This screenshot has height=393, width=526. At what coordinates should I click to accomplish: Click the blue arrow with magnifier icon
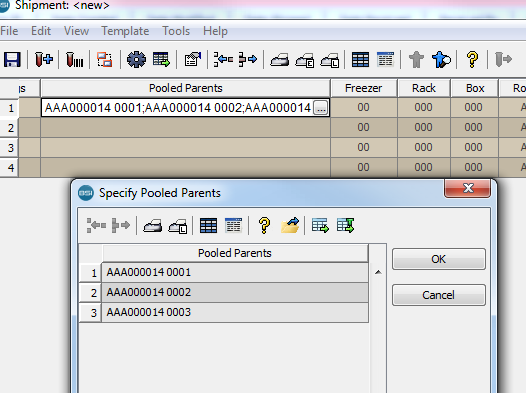click(441, 60)
